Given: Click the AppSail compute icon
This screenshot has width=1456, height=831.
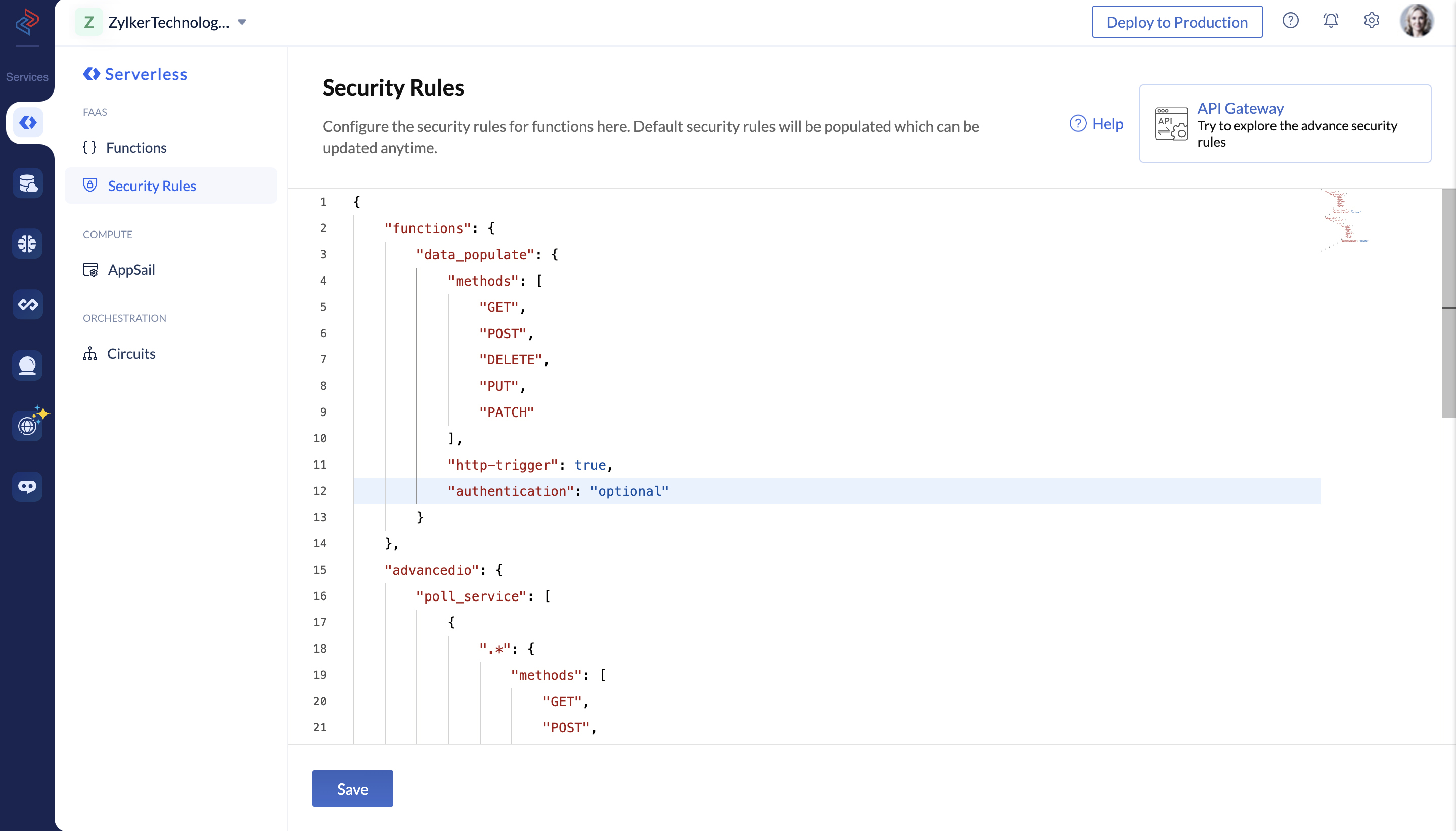Looking at the screenshot, I should [92, 269].
